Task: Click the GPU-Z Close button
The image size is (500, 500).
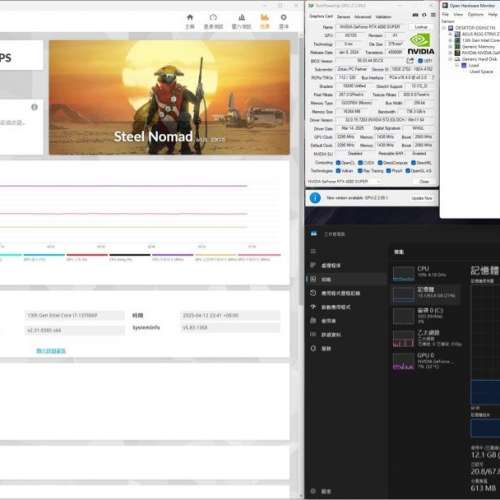Action: pos(424,182)
